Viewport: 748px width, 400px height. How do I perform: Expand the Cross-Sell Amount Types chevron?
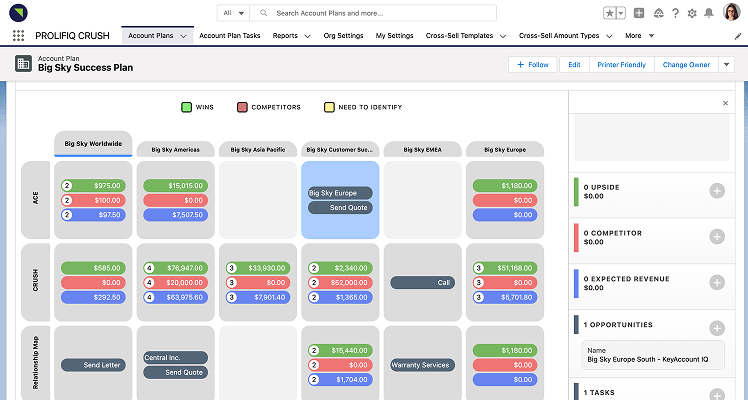point(609,36)
